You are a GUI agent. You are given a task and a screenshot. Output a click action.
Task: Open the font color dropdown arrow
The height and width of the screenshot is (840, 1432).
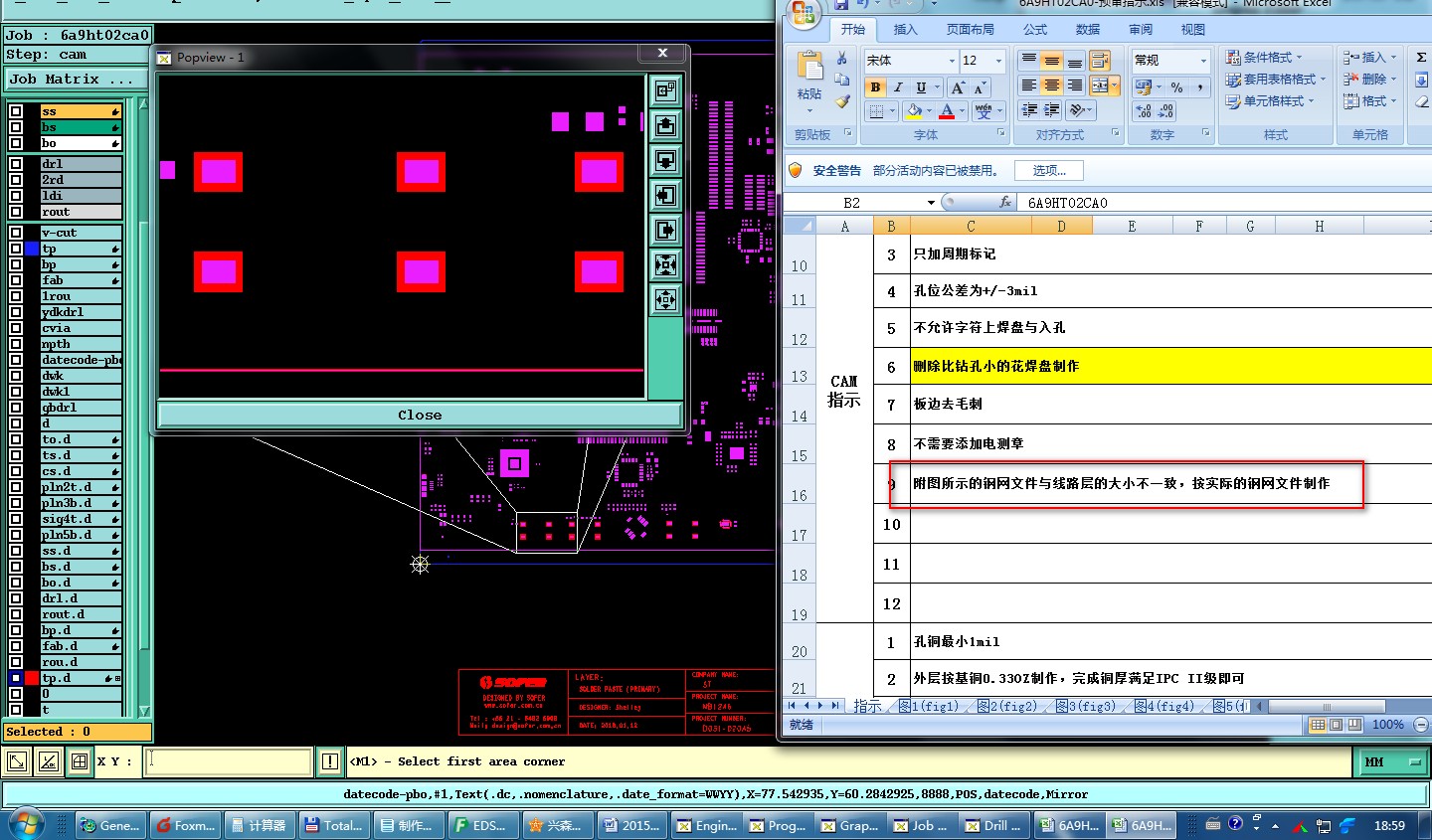tap(964, 111)
